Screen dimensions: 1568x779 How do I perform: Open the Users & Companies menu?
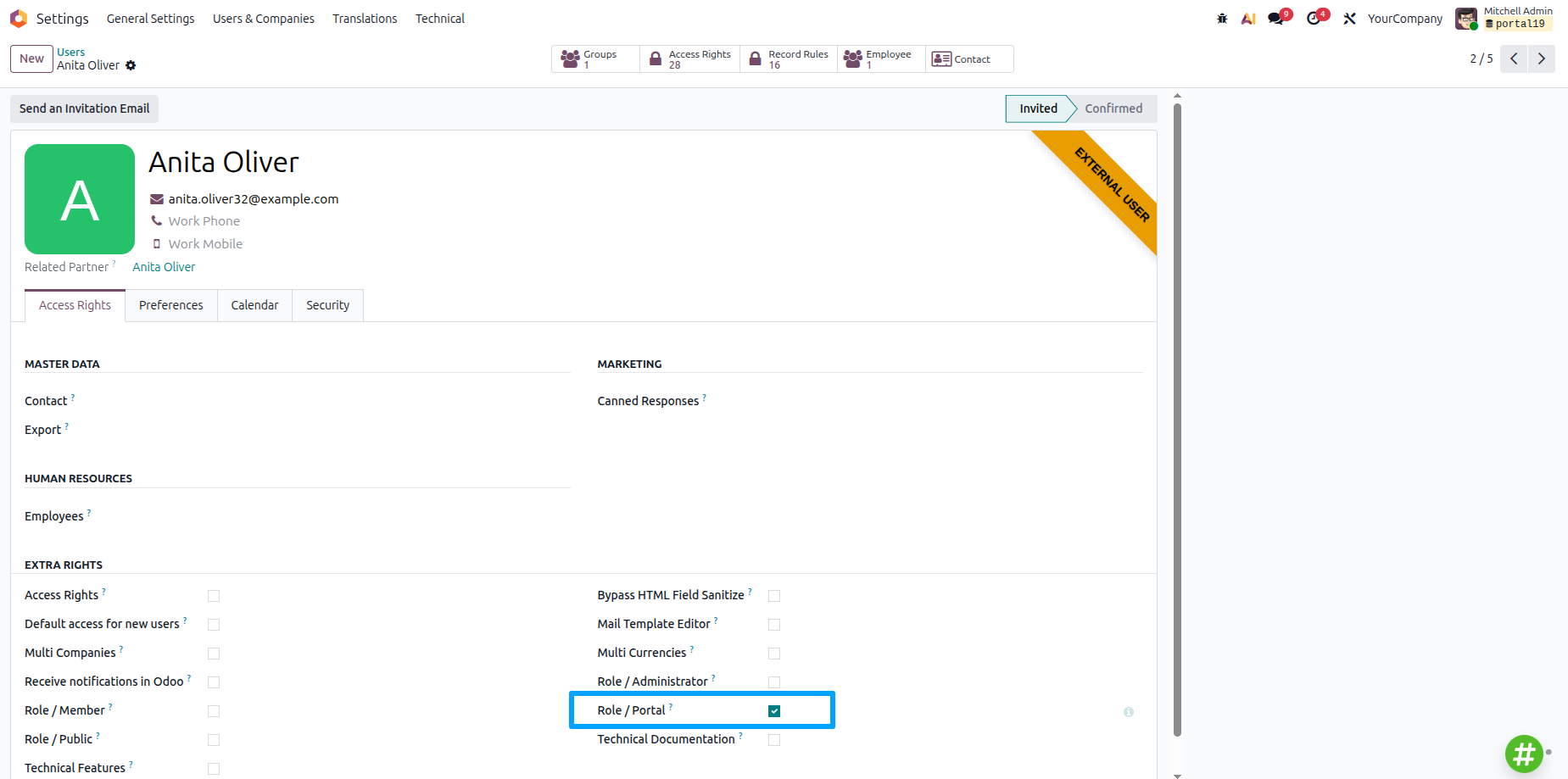(264, 18)
